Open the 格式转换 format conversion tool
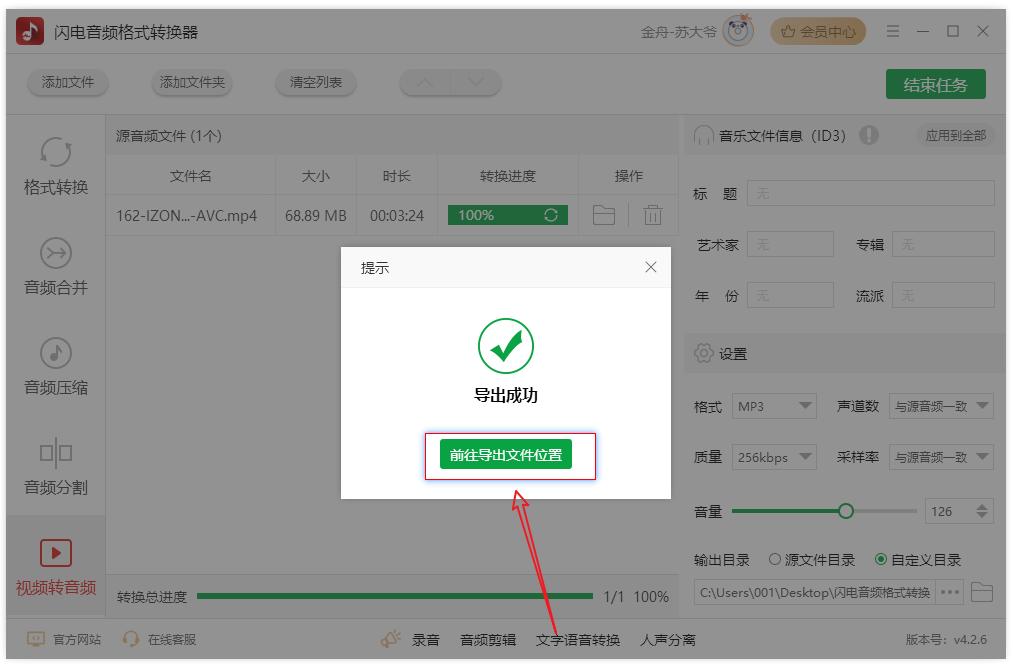 click(x=56, y=166)
